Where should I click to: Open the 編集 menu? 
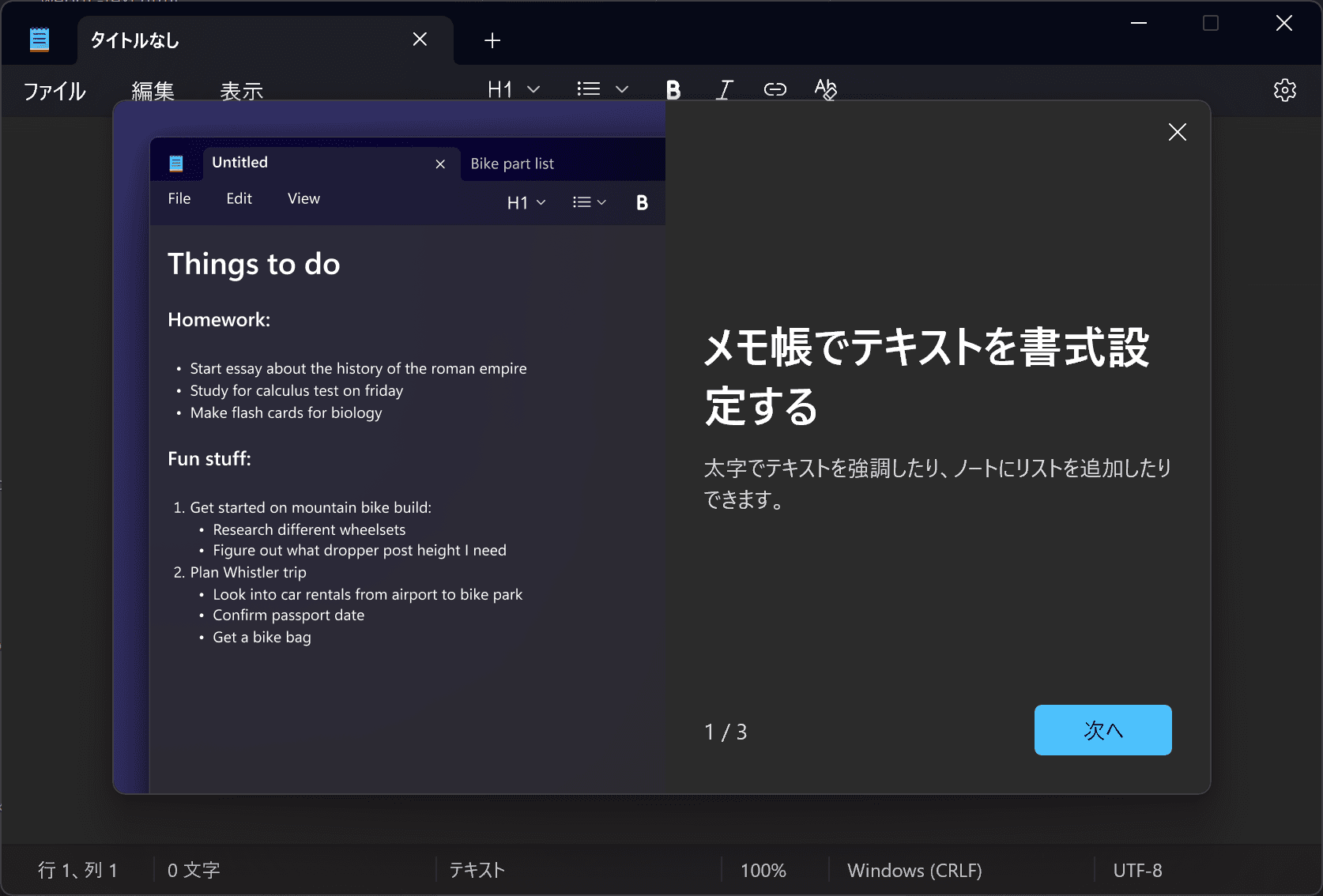click(153, 91)
